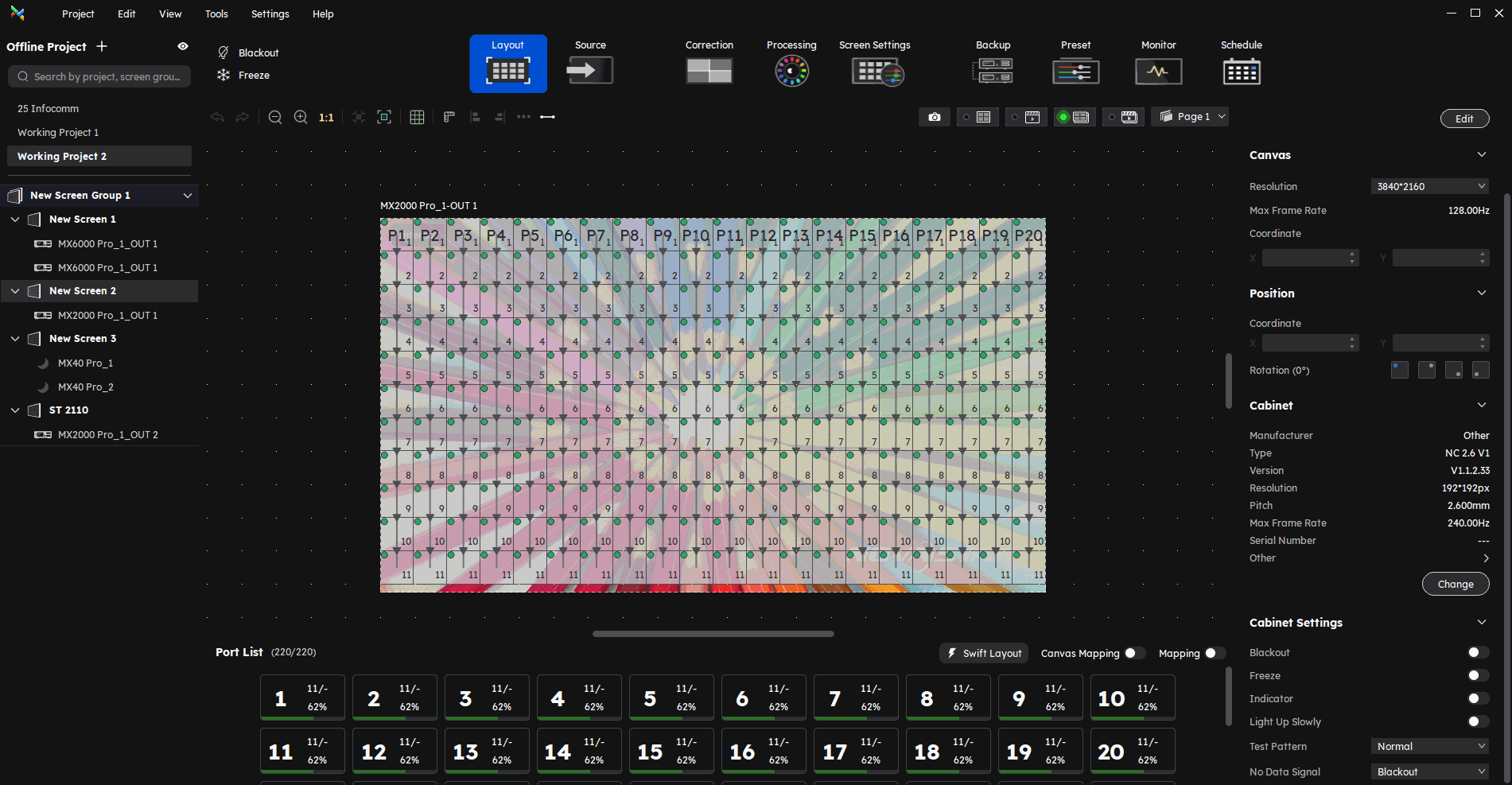Open the Source module icon
This screenshot has height=785, width=1512.
click(x=589, y=70)
